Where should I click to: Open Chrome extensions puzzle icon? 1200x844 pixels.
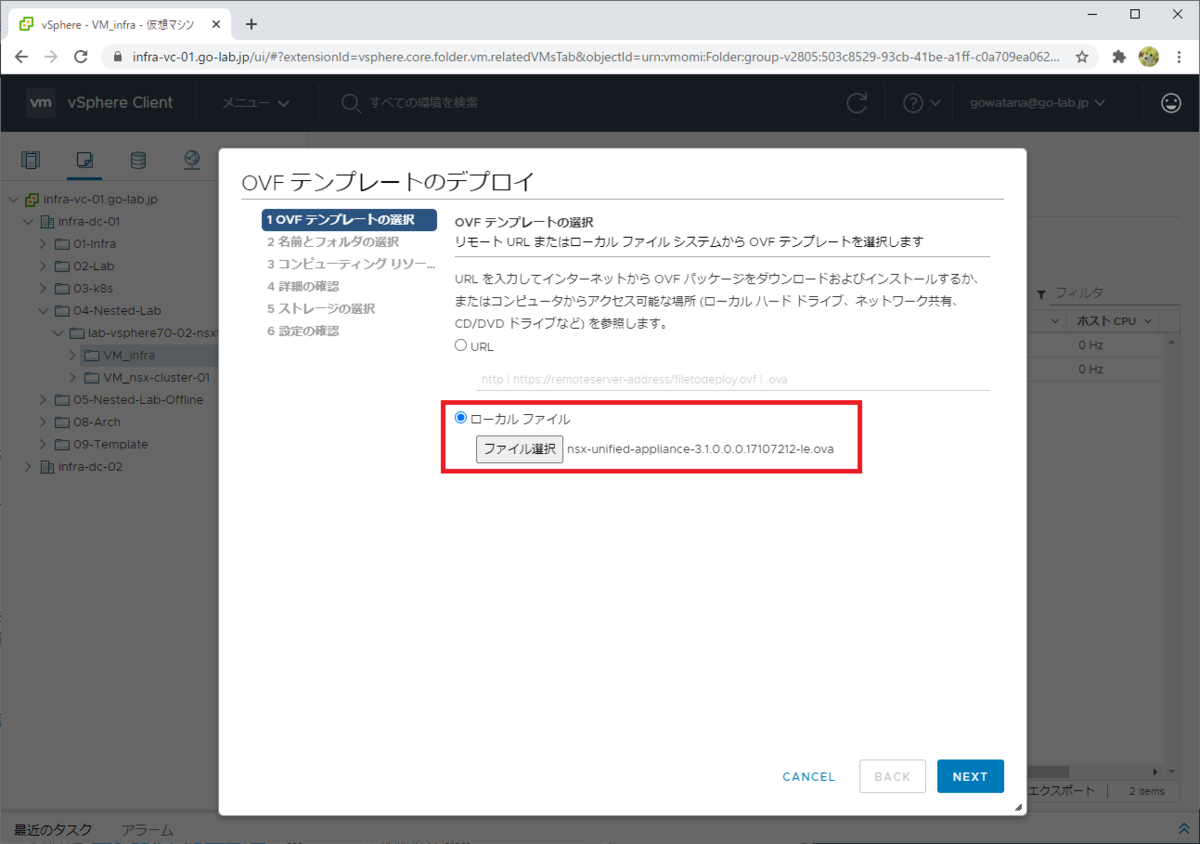1119,57
